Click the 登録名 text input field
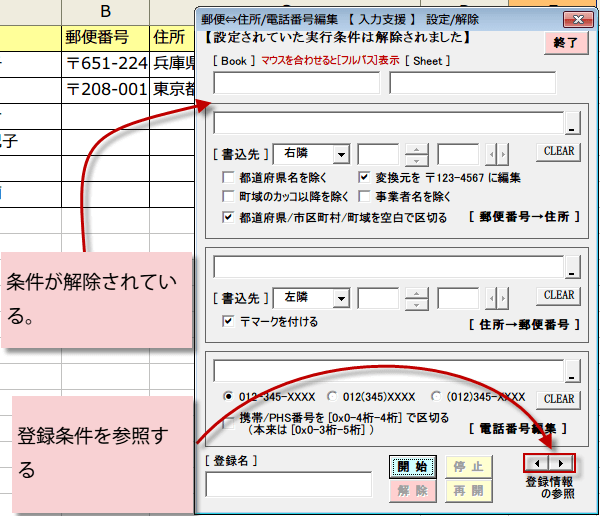600x516 pixels. (x=288, y=484)
